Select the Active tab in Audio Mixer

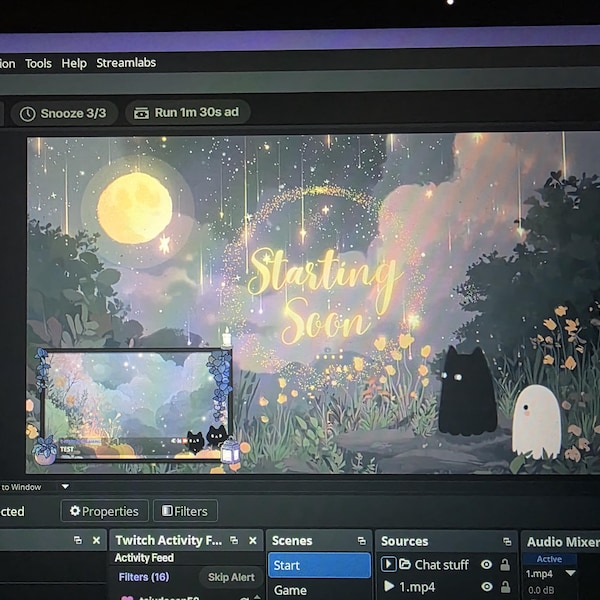pos(549,559)
